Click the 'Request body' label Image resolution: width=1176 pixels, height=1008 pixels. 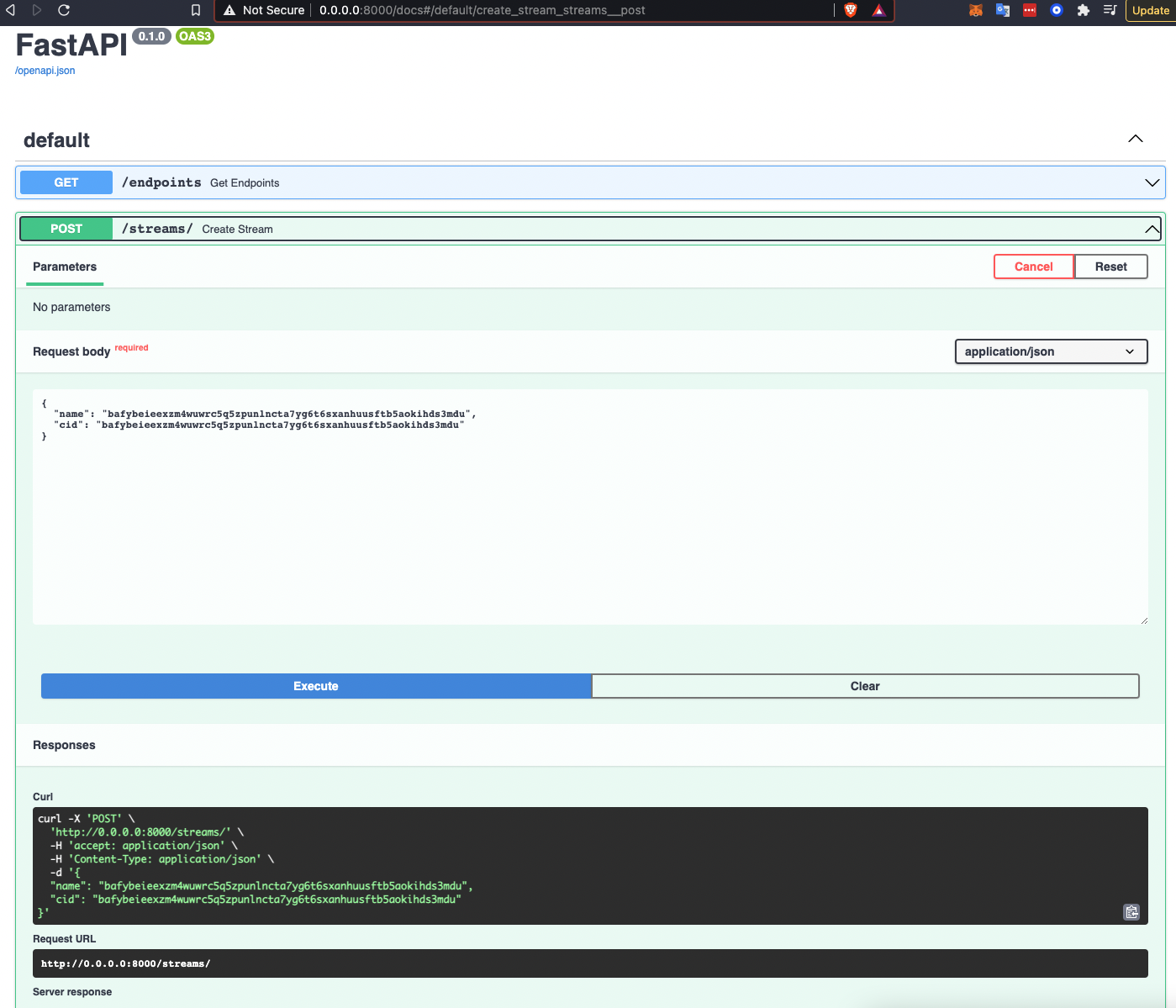click(71, 351)
